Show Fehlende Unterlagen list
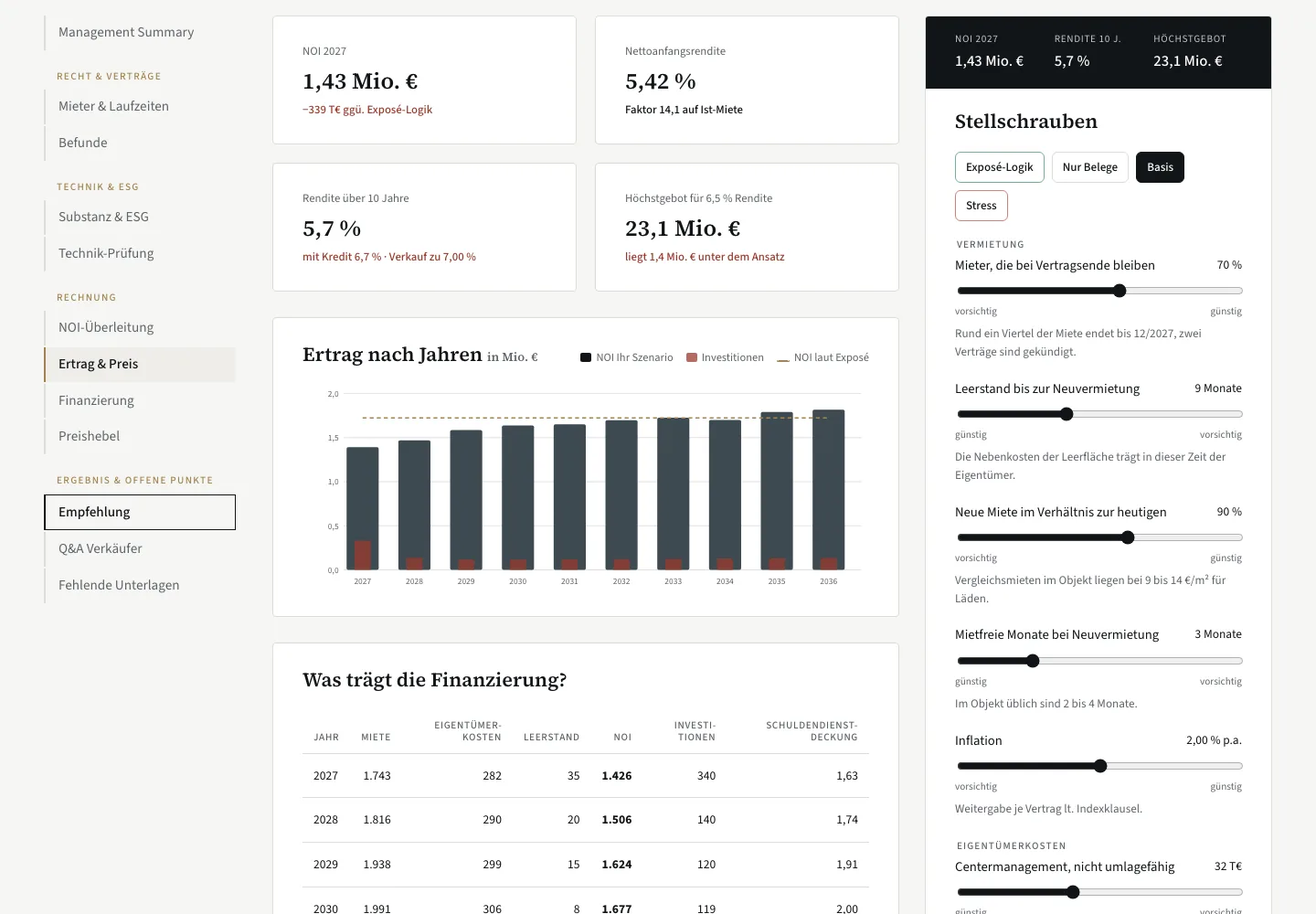 (x=140, y=585)
